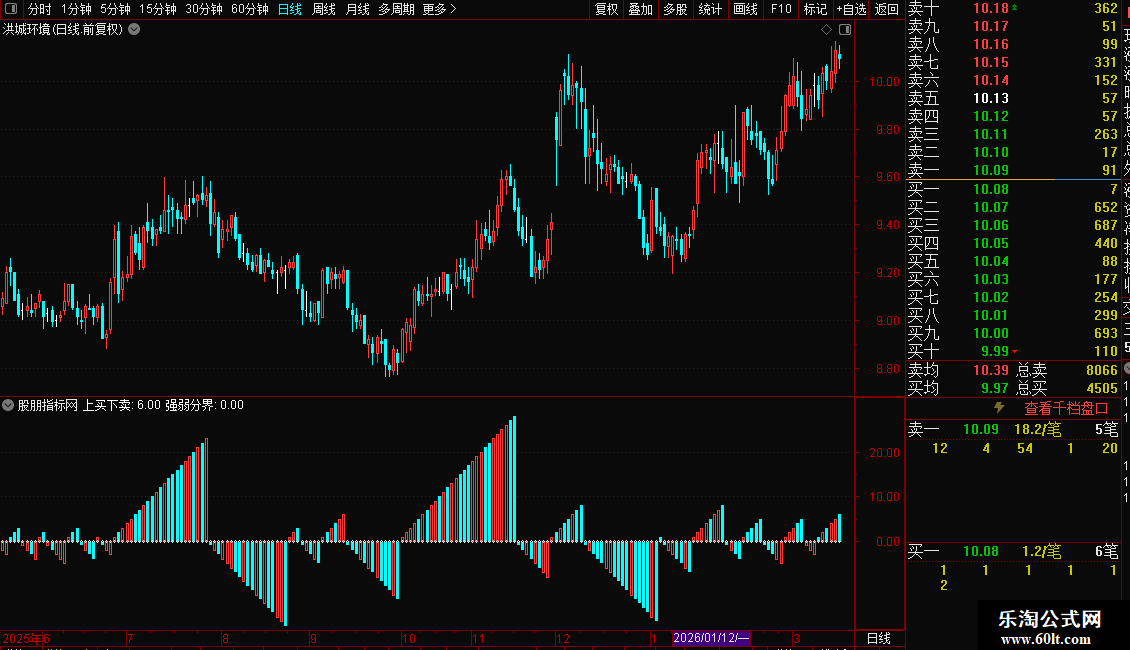
Task: Click the 日线 label at chart bottom-right
Action: pyautogui.click(x=878, y=638)
